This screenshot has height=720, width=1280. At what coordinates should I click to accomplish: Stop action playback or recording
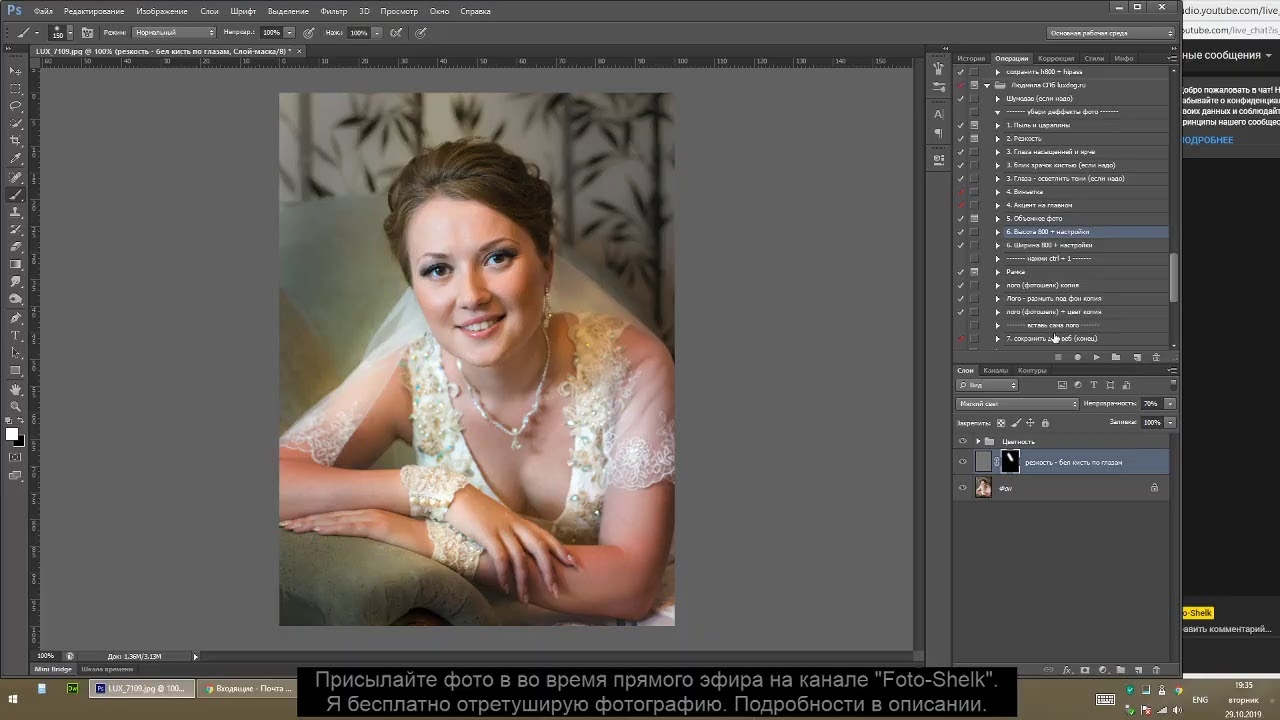click(1058, 357)
